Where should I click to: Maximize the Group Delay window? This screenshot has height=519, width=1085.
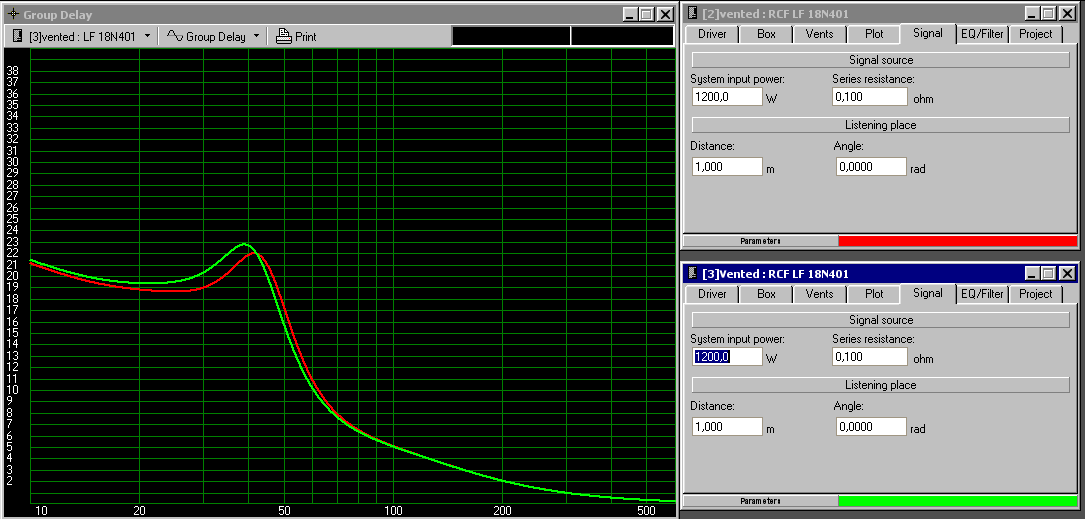pos(647,14)
